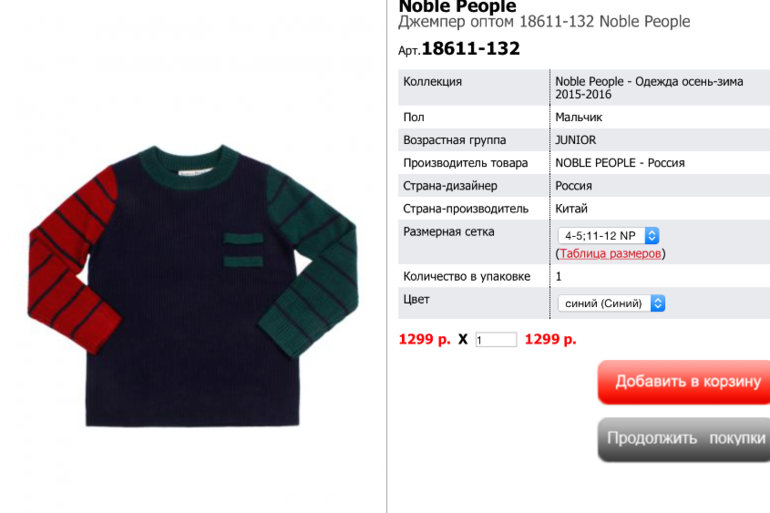Open the size grid dropdown 4-5;11-12 NP
Screen dimensions: 770x513
pyautogui.click(x=608, y=236)
